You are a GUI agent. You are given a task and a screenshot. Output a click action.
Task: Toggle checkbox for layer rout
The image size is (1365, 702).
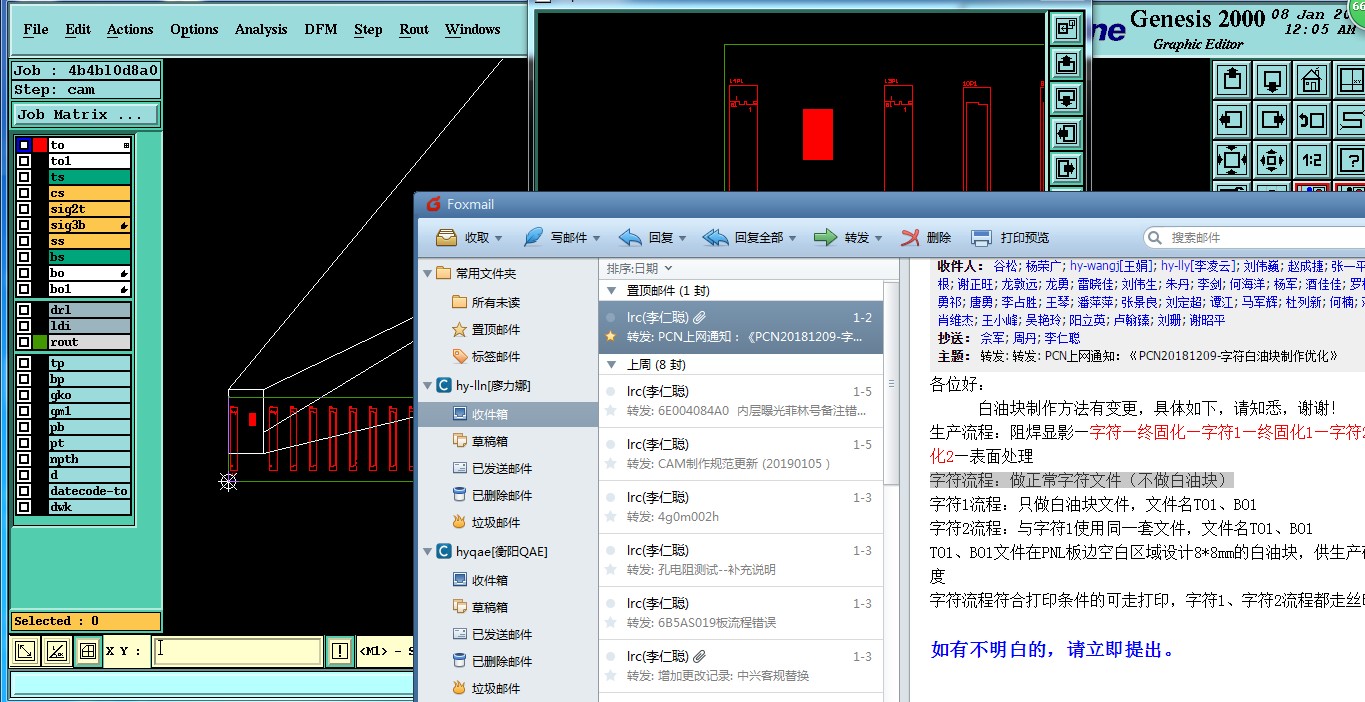24,342
